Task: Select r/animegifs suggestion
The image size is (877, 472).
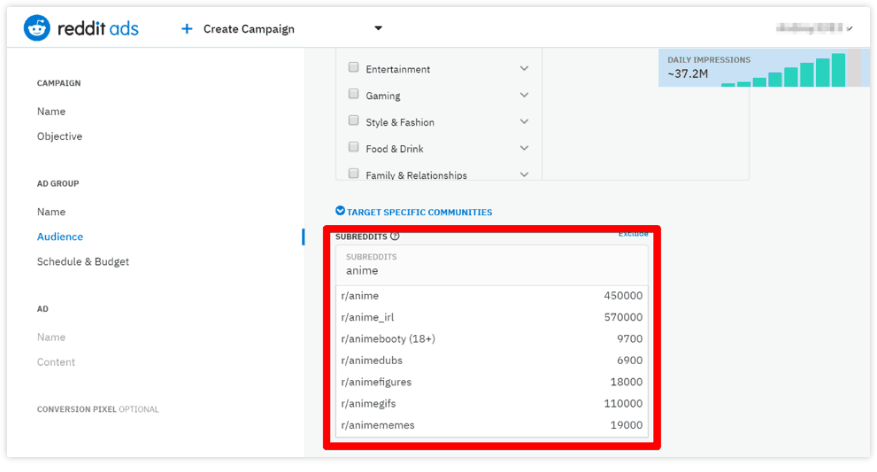Action: click(x=492, y=404)
